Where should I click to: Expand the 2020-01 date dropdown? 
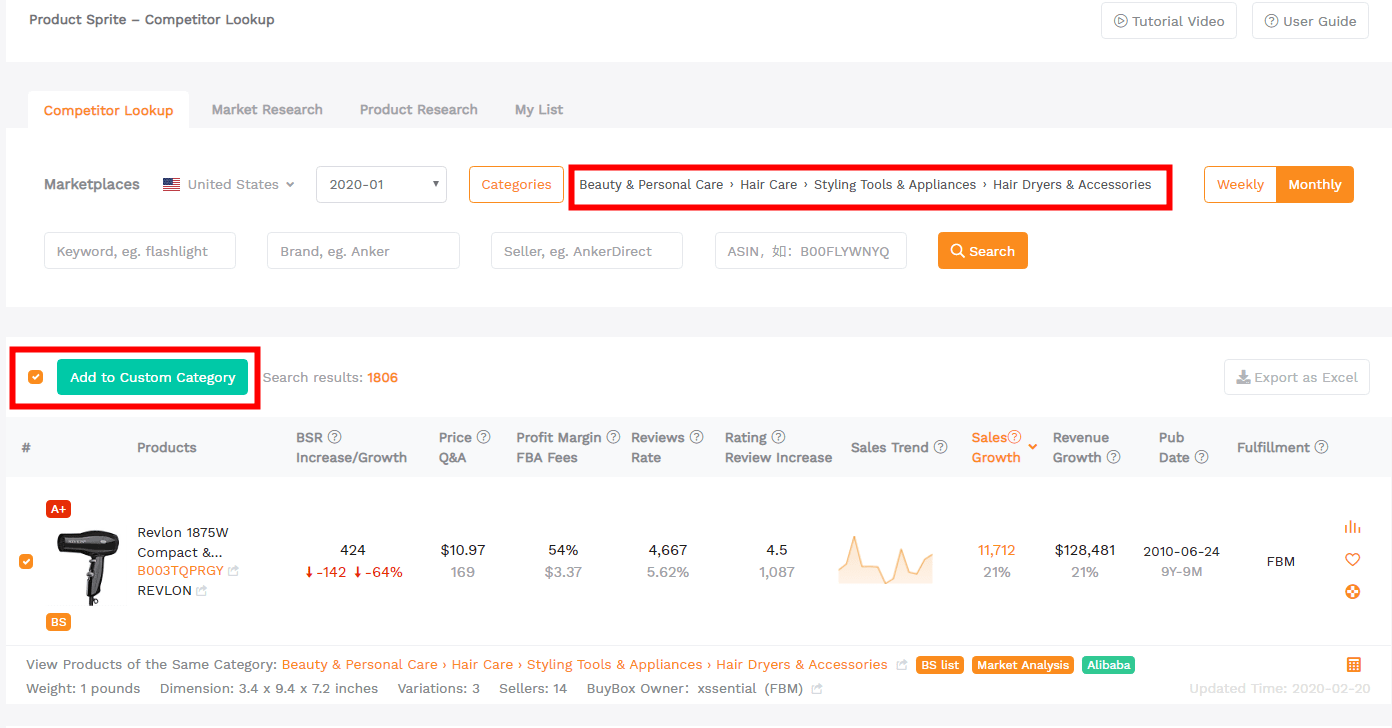pyautogui.click(x=380, y=184)
